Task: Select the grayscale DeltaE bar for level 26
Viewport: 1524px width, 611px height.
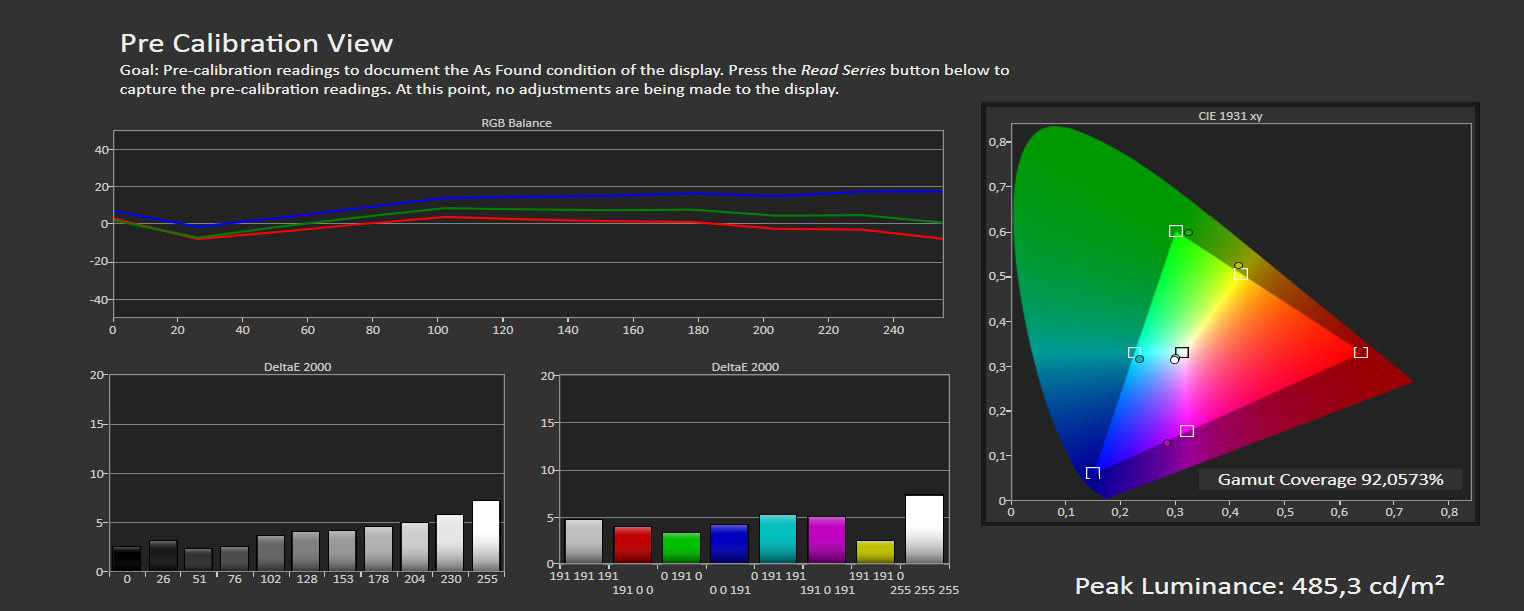Action: pos(162,556)
